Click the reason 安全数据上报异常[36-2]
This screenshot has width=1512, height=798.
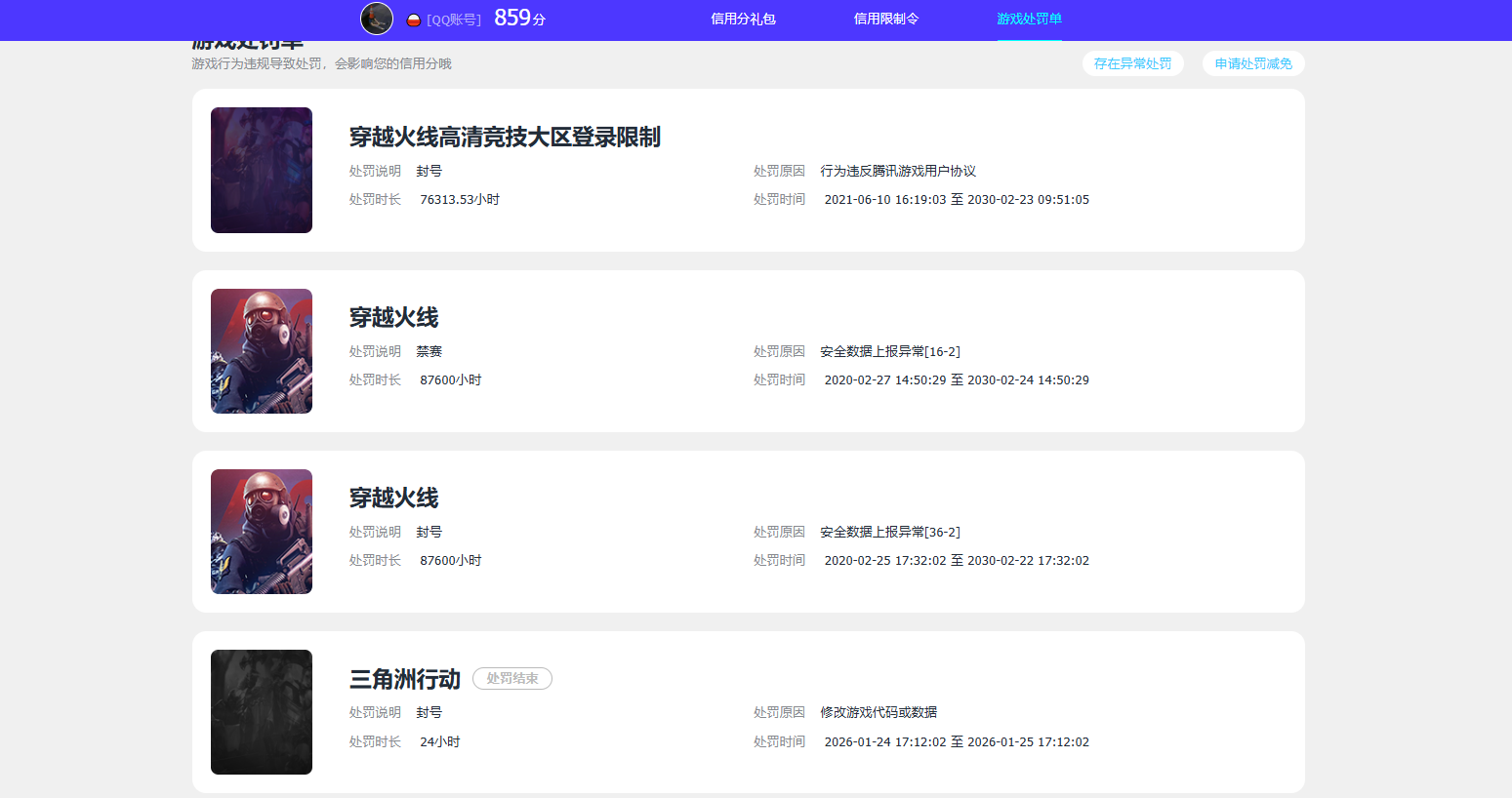(890, 532)
